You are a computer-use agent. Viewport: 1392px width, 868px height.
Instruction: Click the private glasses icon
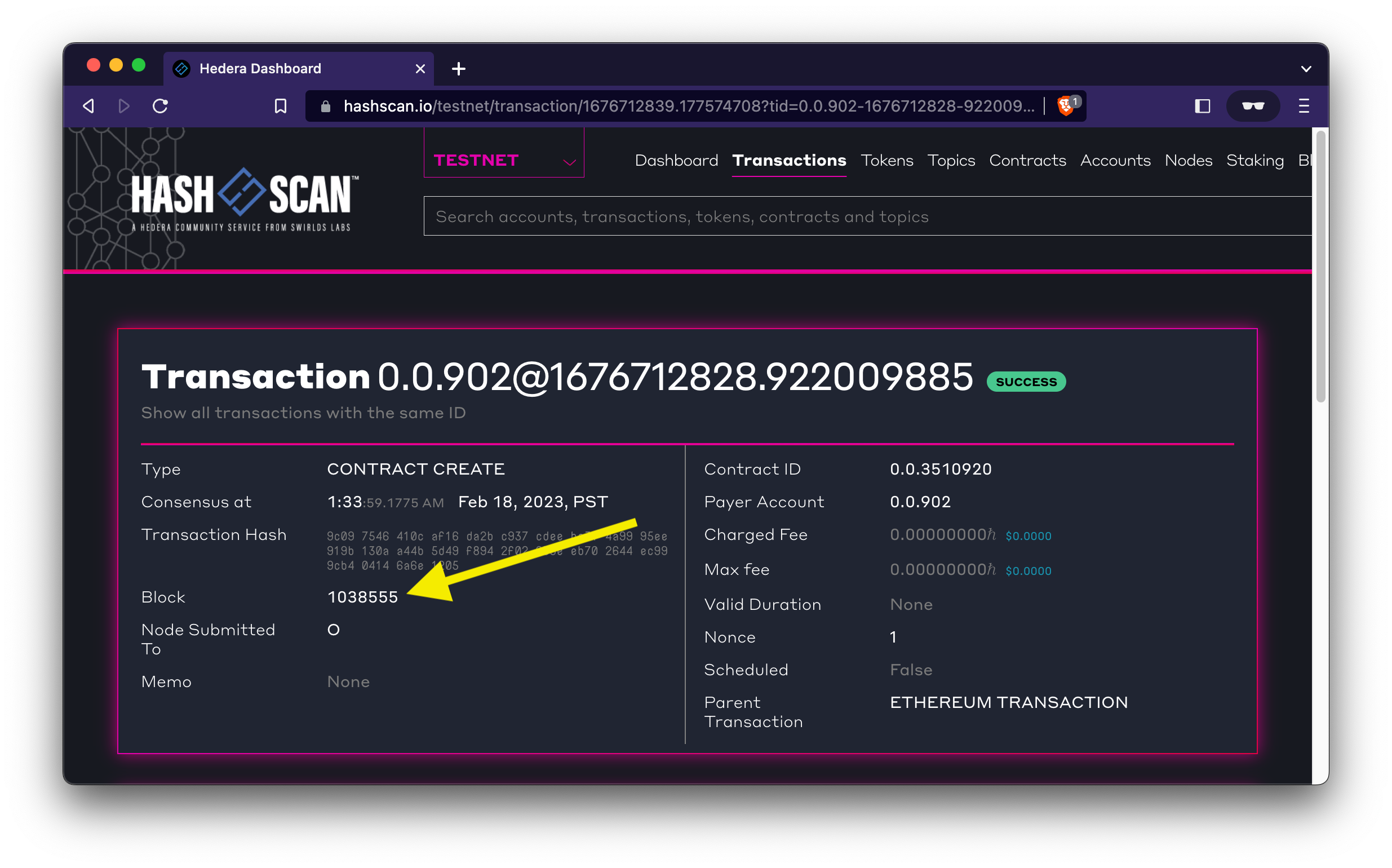click(1252, 106)
